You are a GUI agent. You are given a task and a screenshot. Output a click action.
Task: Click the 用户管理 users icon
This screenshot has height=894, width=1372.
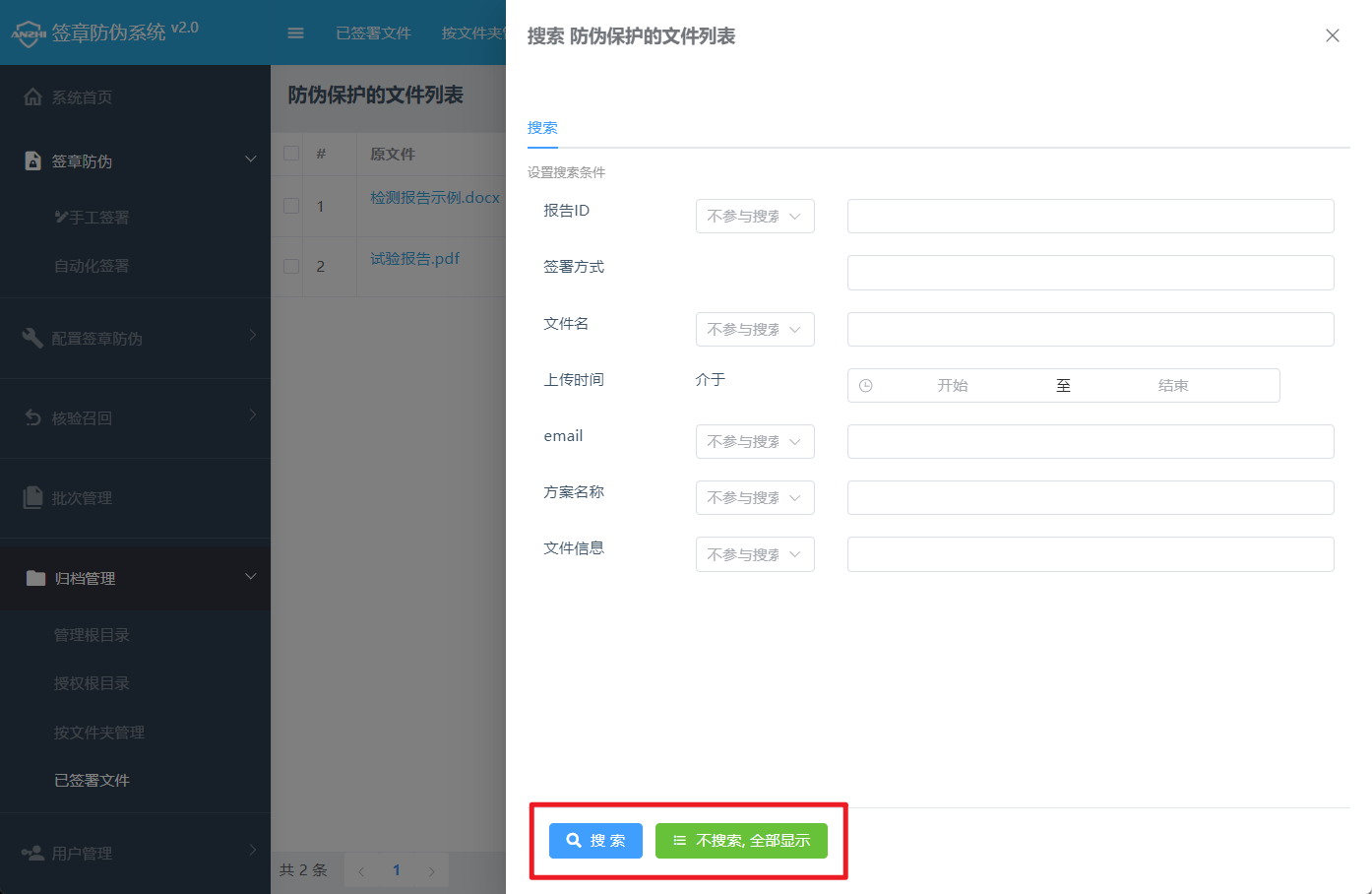tap(33, 853)
